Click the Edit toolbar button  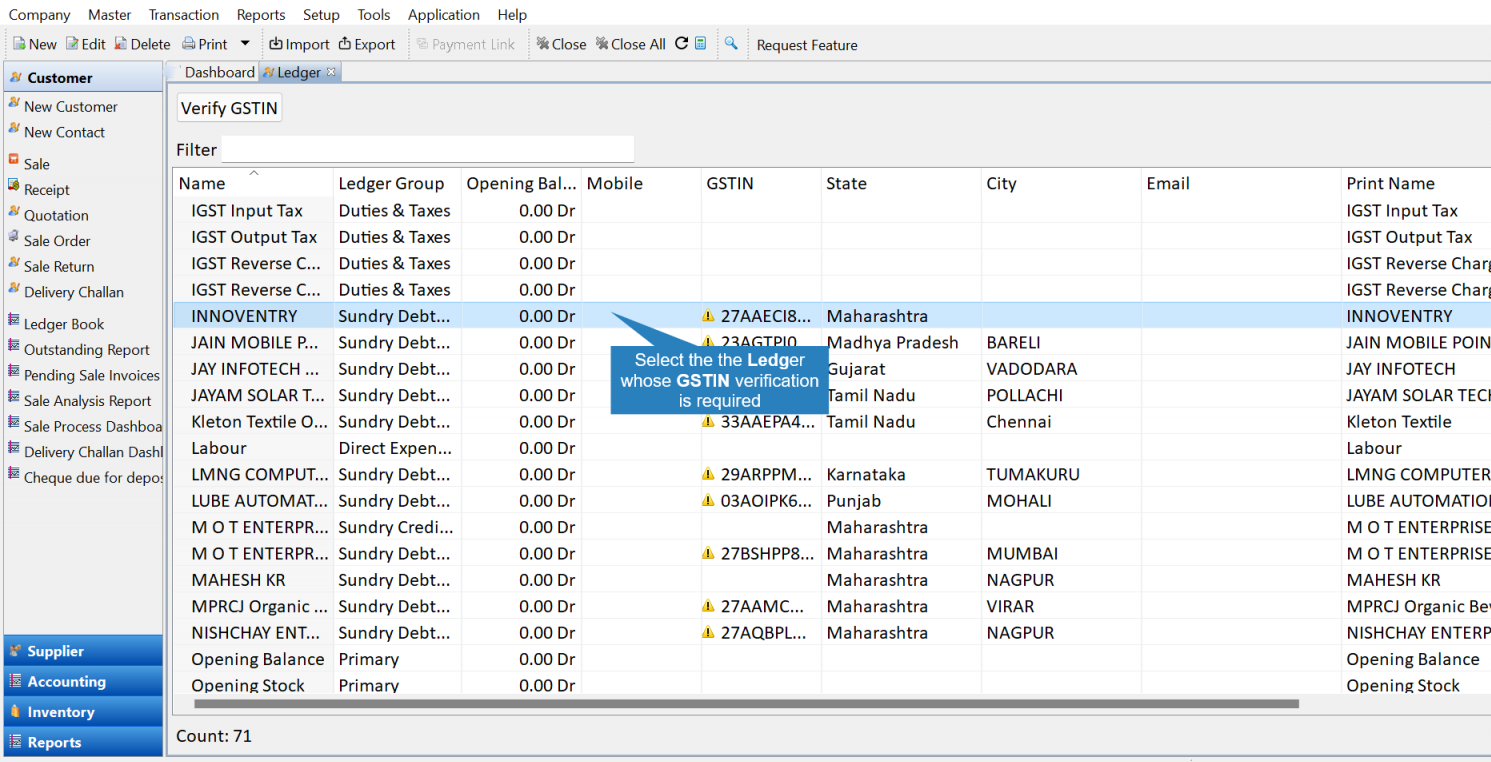[86, 44]
